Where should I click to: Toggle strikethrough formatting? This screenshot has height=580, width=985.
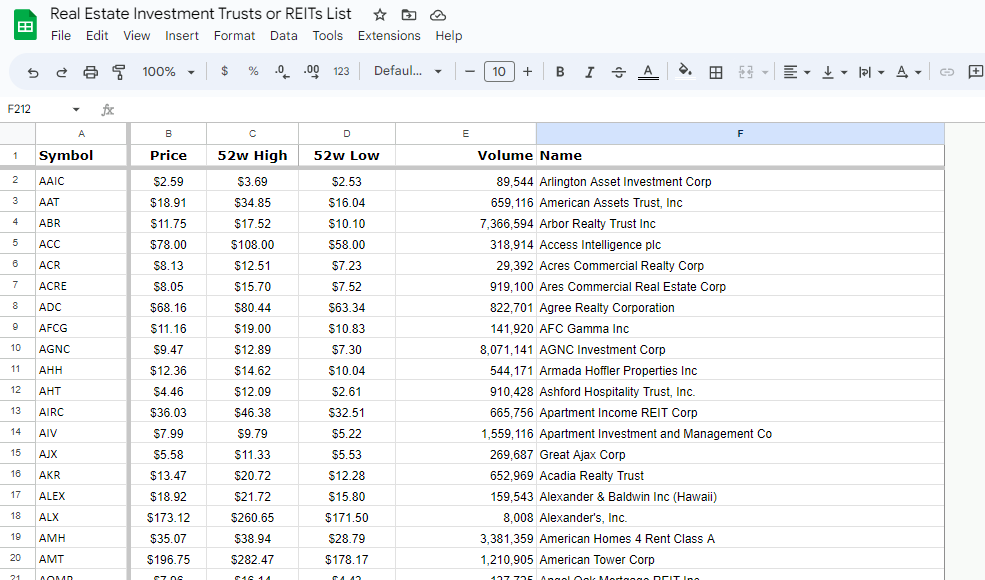click(x=619, y=72)
